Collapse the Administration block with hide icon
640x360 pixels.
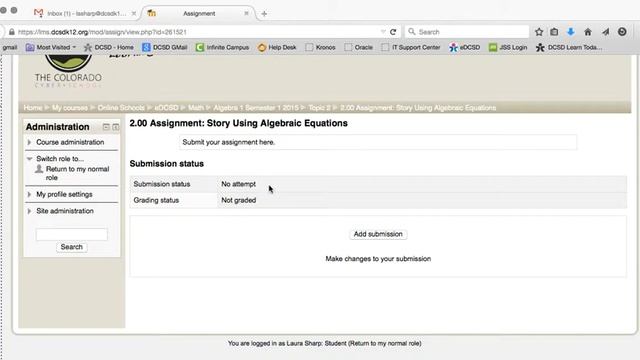pyautogui.click(x=106, y=127)
